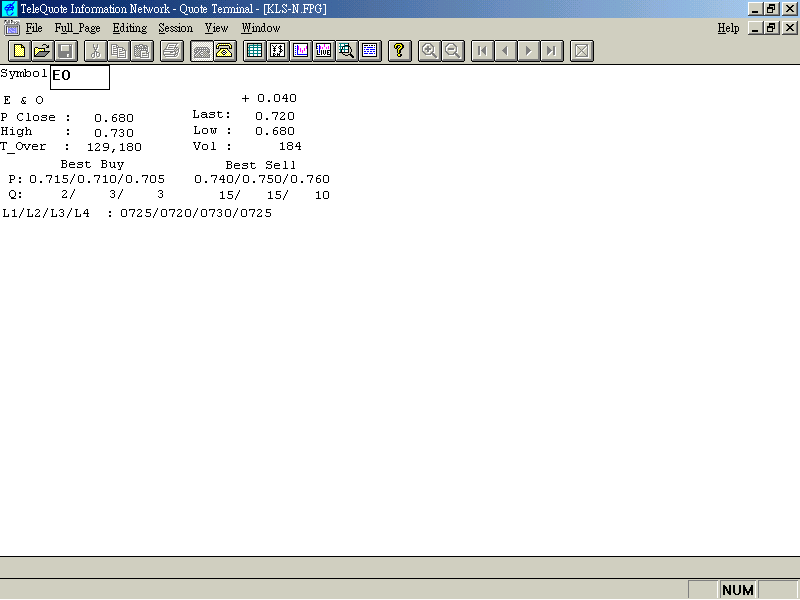
Task: Click the Last price value 0.720
Action: pyautogui.click(x=275, y=116)
